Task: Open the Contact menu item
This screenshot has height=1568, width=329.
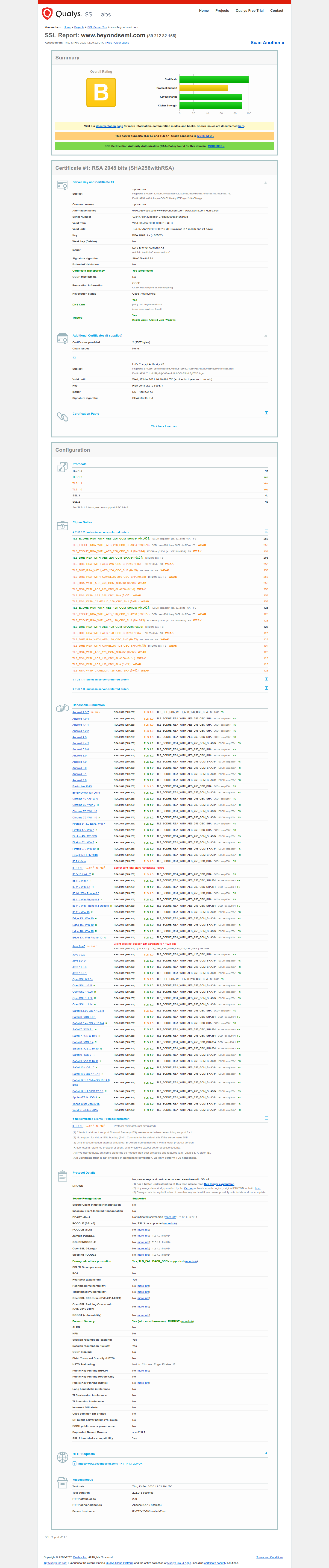Action: [277, 10]
